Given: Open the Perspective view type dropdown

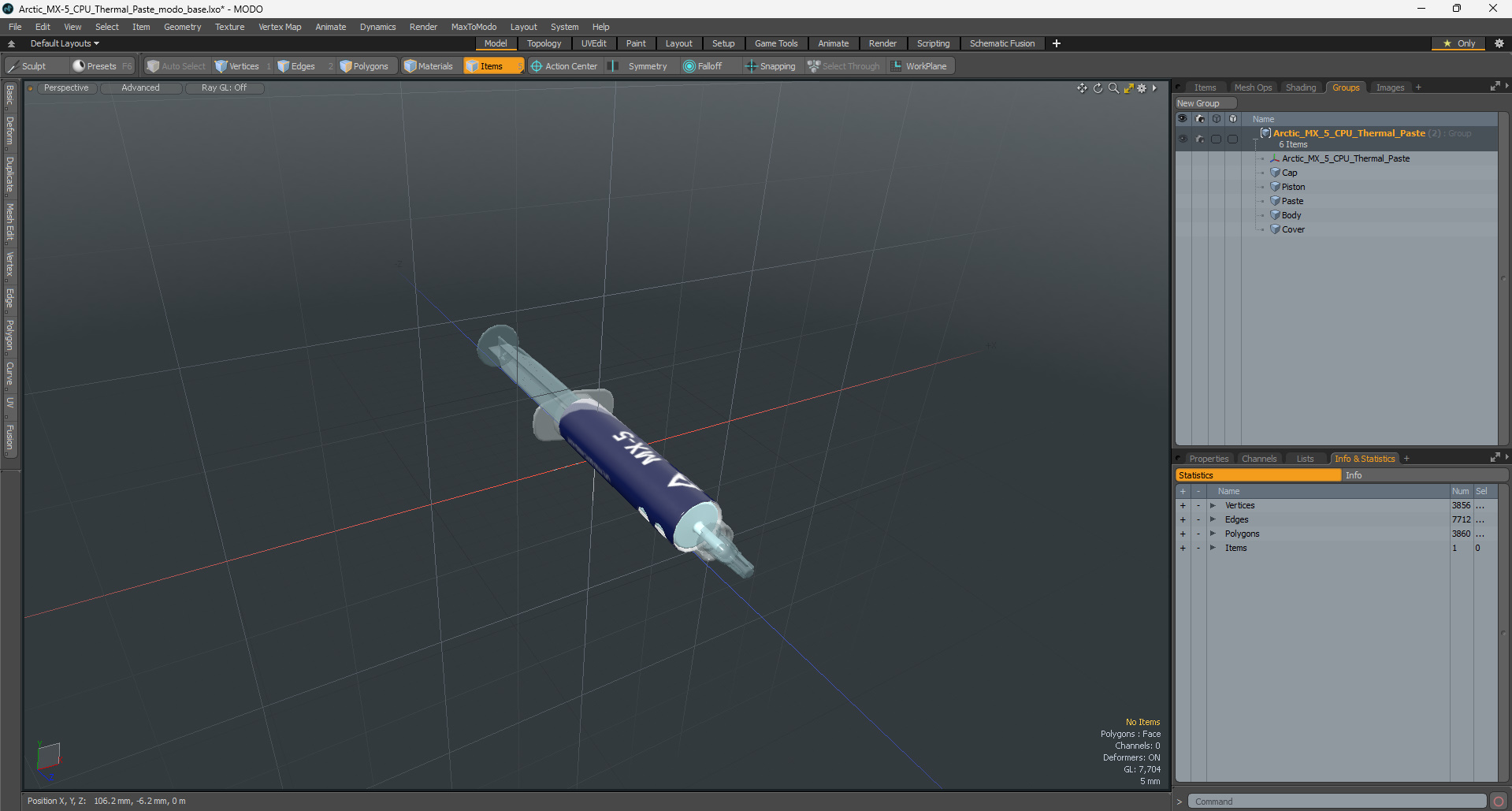Looking at the screenshot, I should 66,88.
